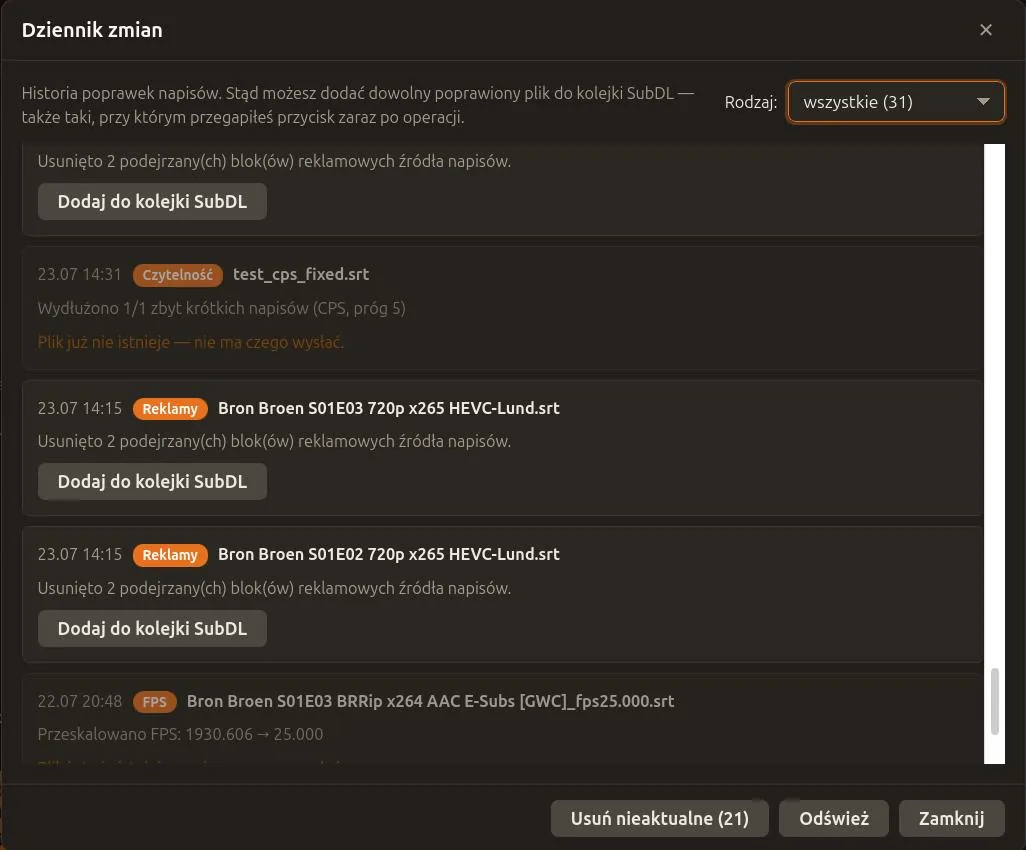Click the dropdown arrow in Rodzaj combo box

(983, 102)
